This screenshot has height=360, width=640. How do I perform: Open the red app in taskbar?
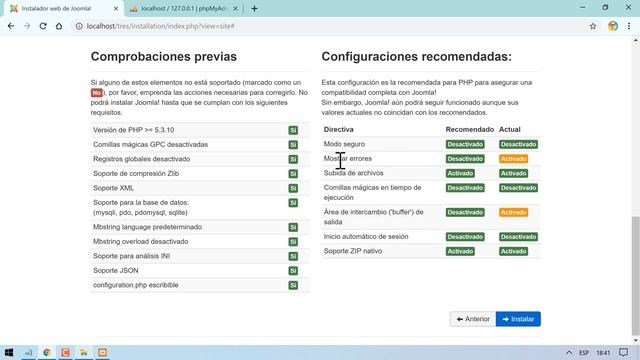pyautogui.click(x=65, y=353)
